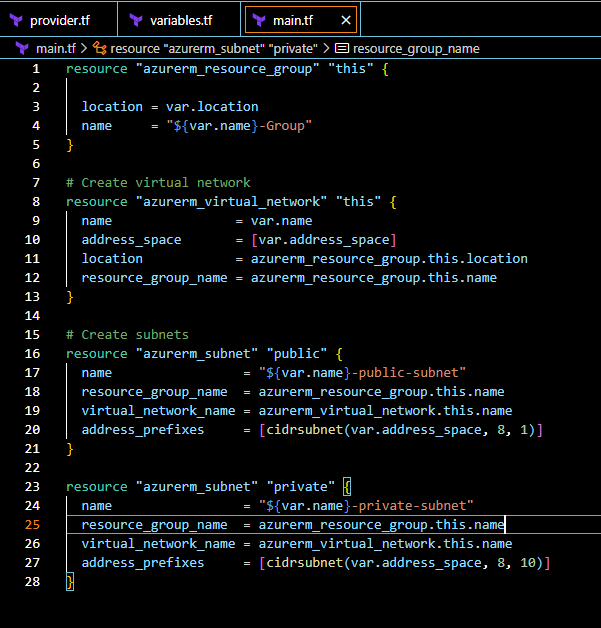The image size is (601, 628).
Task: Click closing brace on line 28
Action: pos(70,582)
